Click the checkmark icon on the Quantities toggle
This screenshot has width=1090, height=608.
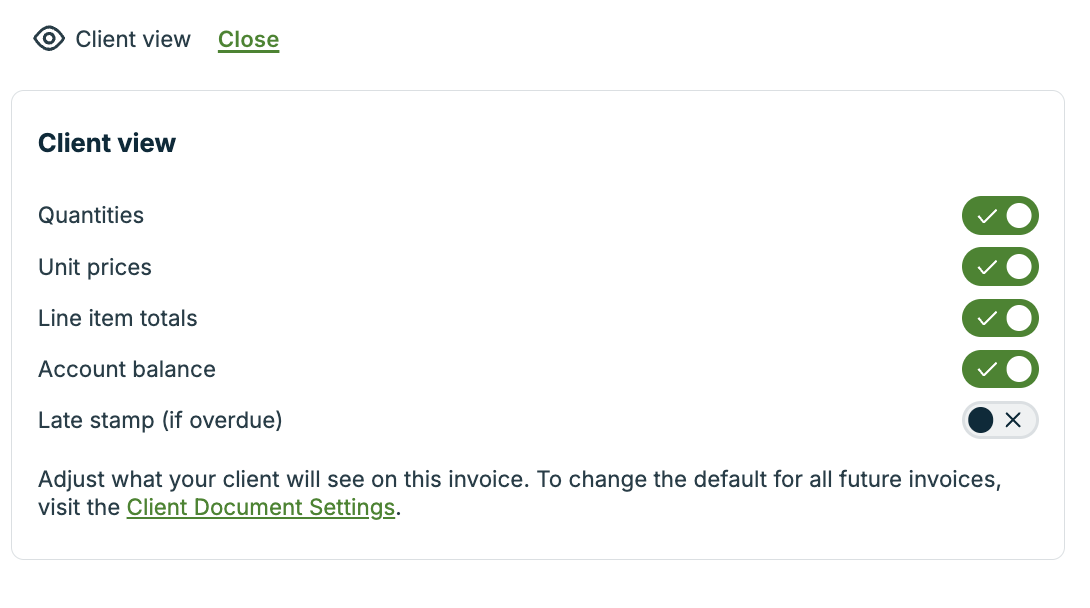(x=986, y=215)
